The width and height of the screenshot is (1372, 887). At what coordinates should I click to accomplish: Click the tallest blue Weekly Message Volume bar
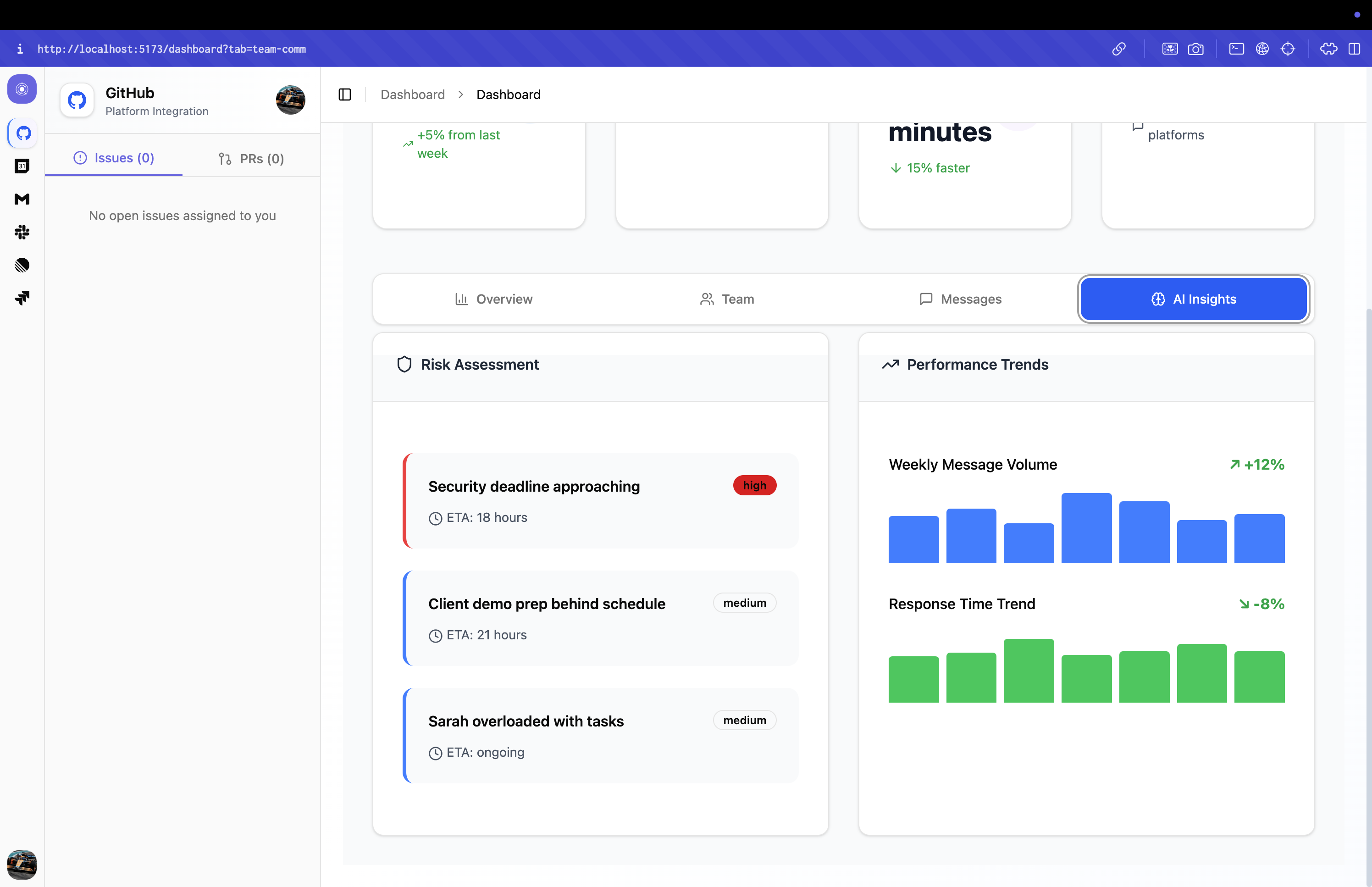pyautogui.click(x=1086, y=527)
